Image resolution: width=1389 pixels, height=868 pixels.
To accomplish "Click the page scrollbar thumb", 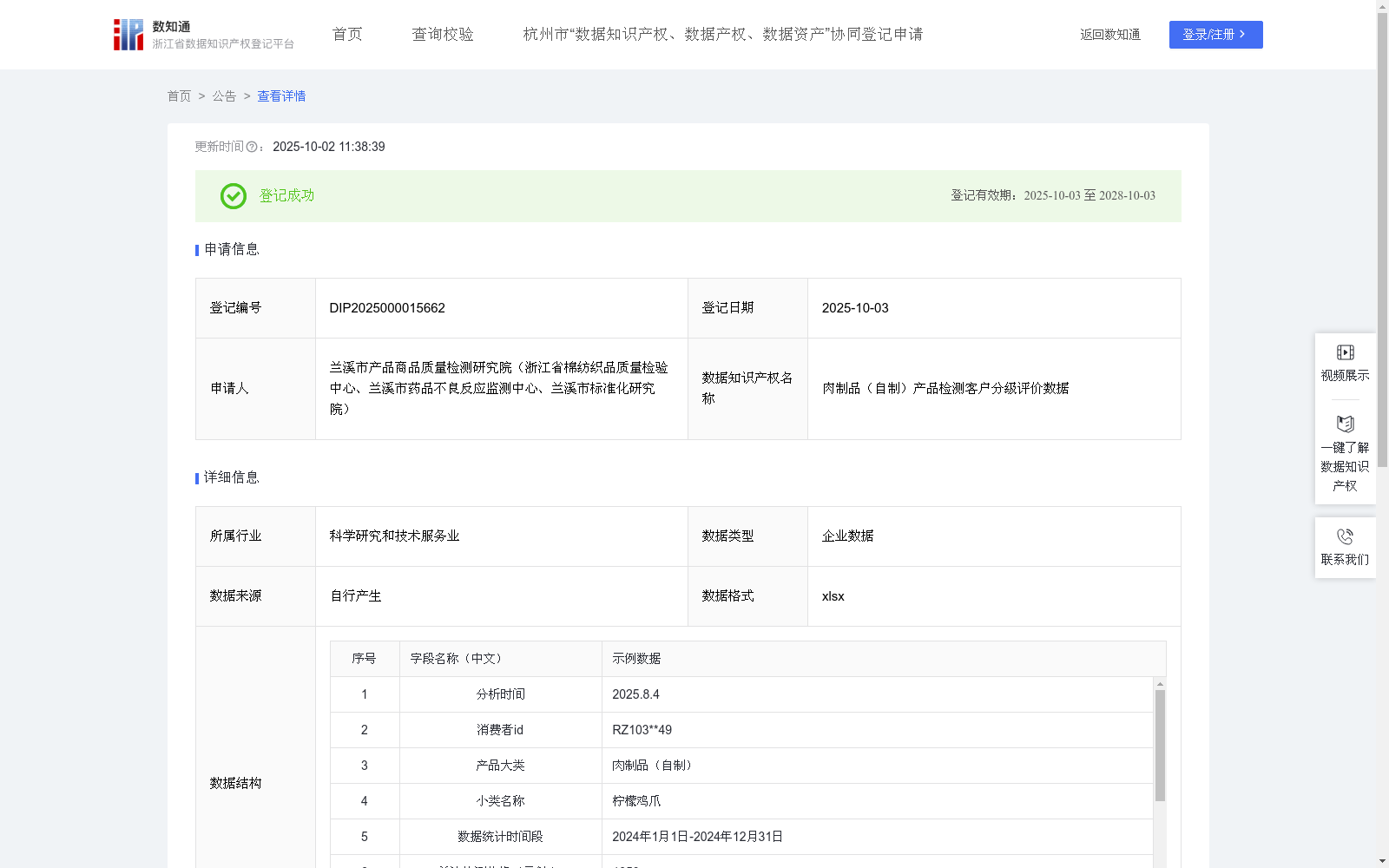I will tap(1382, 239).
